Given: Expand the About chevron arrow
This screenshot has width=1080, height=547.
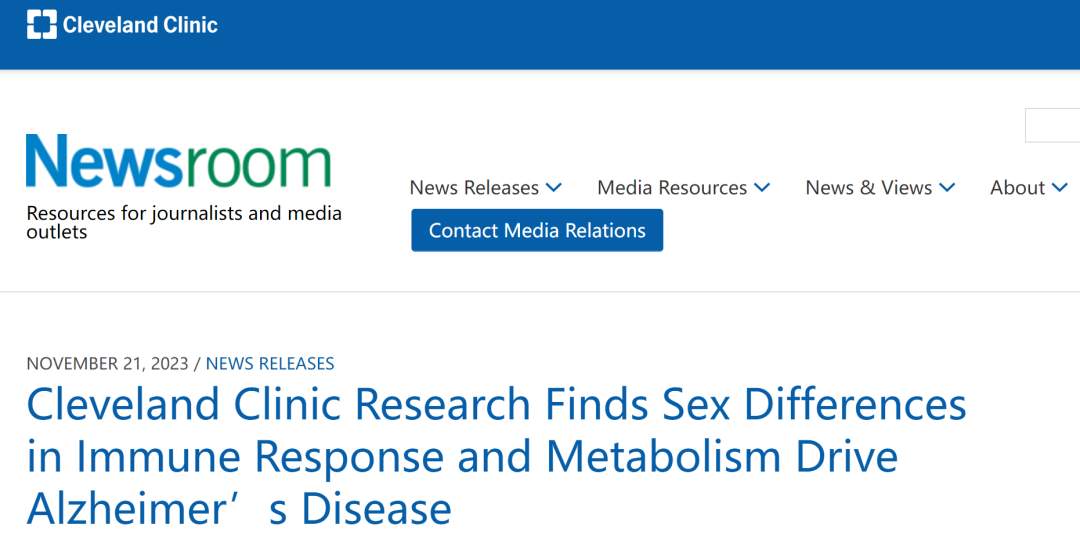Looking at the screenshot, I should point(1060,188).
